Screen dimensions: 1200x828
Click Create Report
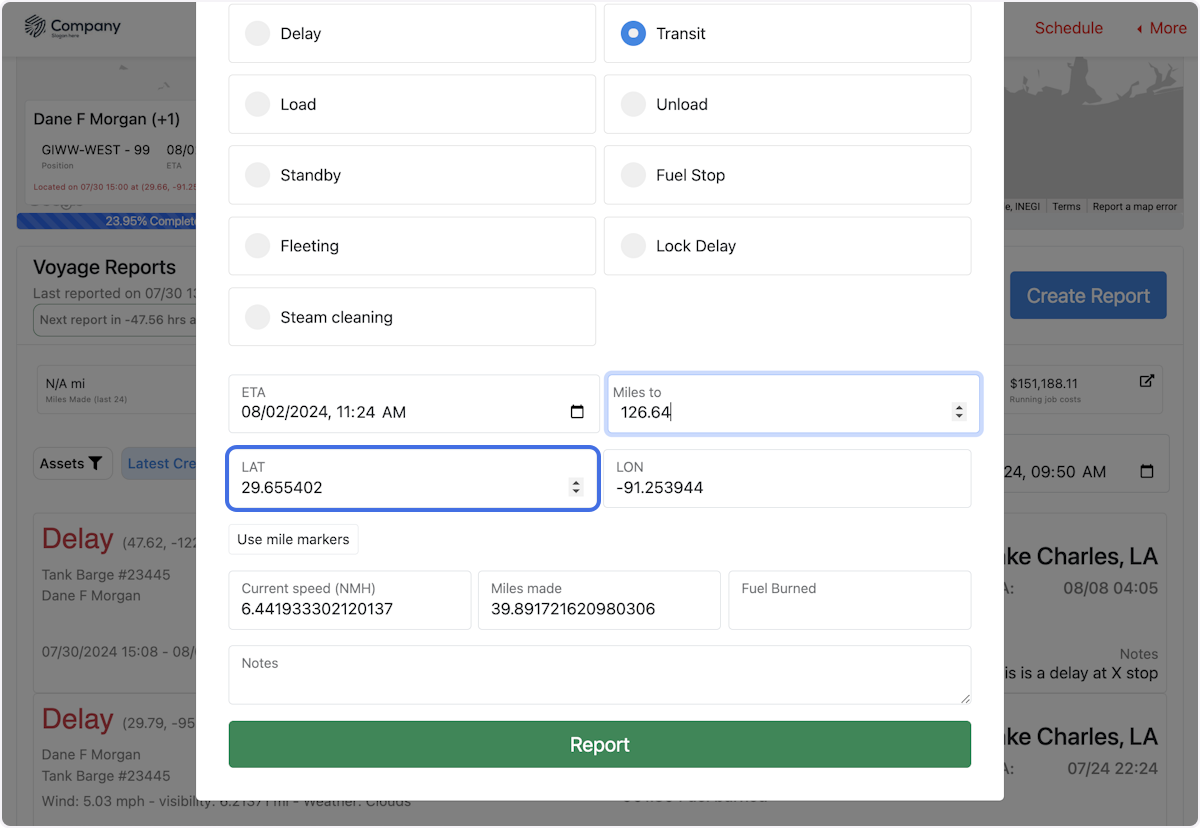click(1087, 295)
